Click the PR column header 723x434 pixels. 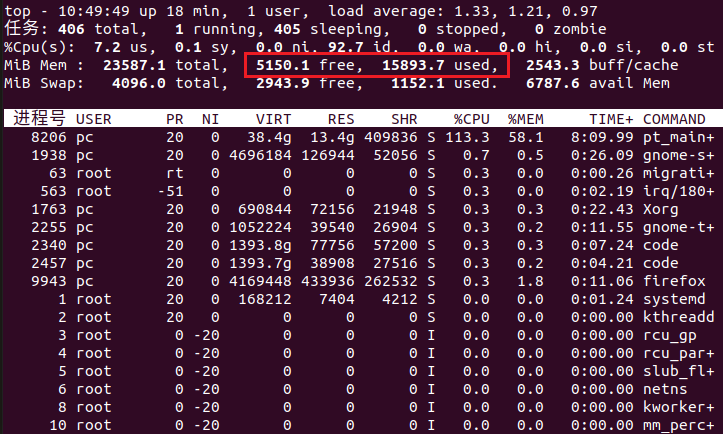coord(175,119)
